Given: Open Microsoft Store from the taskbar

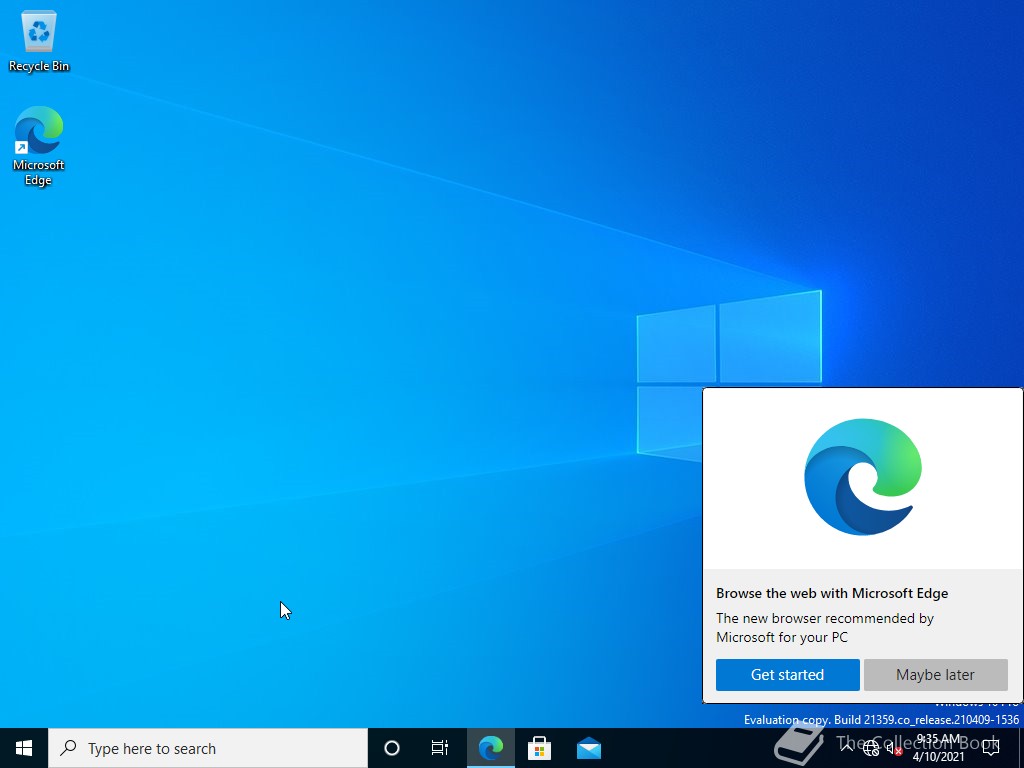Looking at the screenshot, I should (539, 748).
